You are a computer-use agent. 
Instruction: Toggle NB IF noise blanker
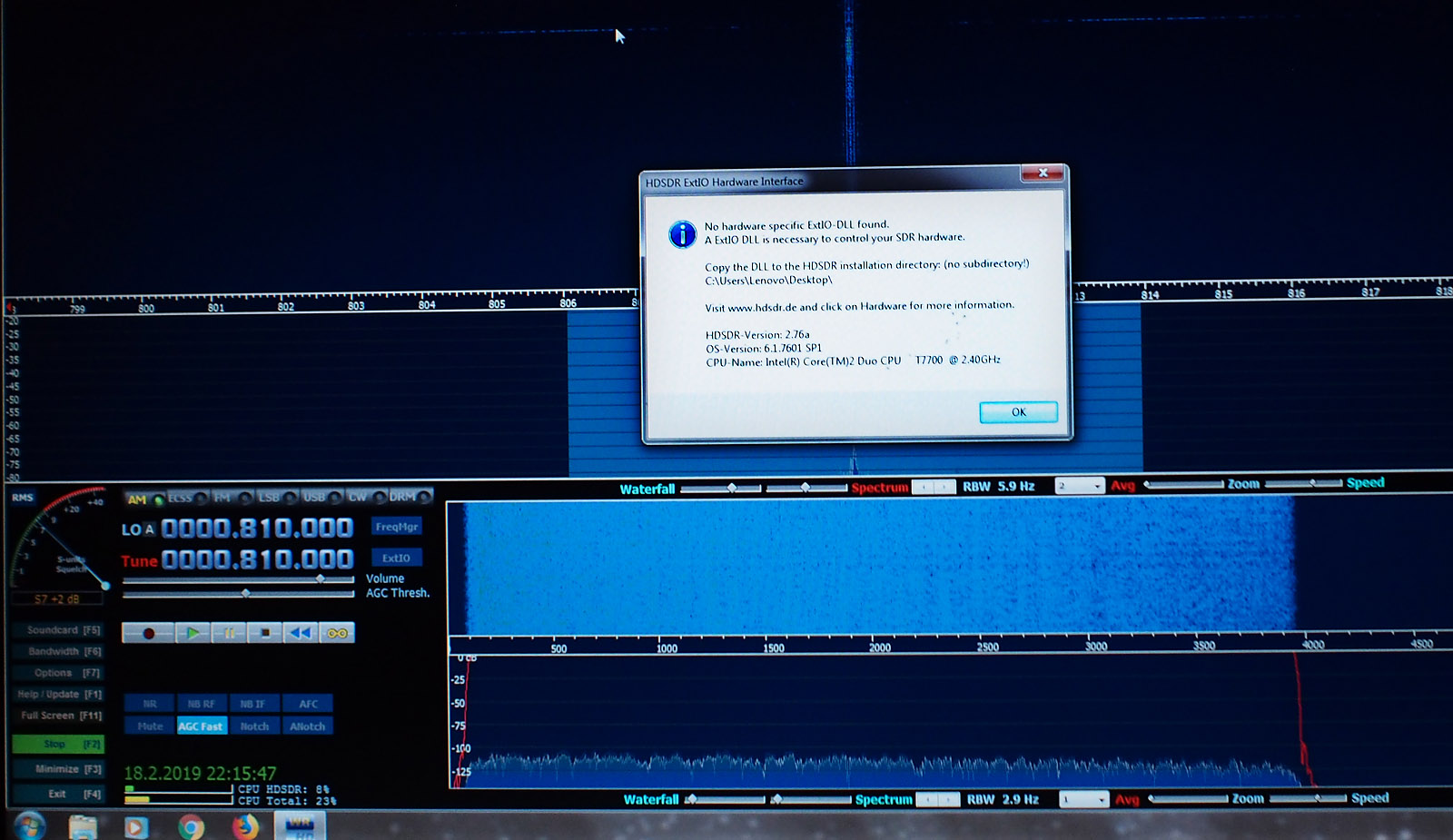point(252,704)
